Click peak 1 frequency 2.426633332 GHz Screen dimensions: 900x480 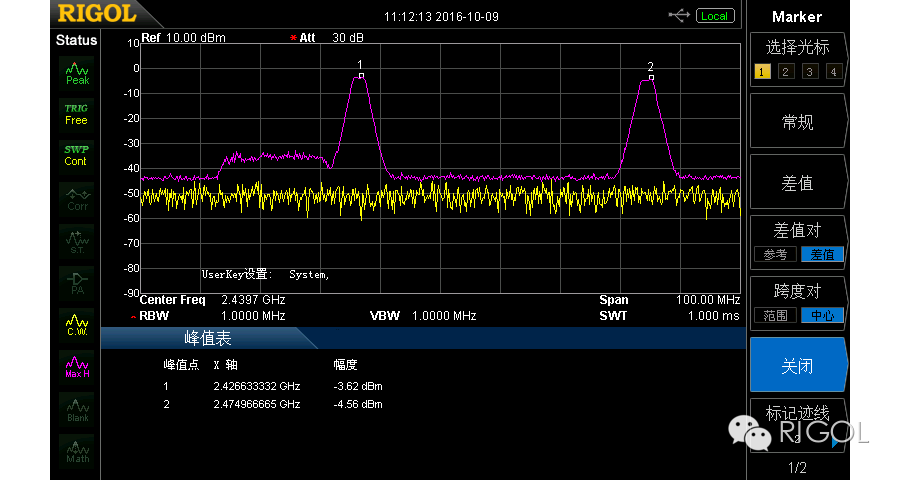coord(257,386)
